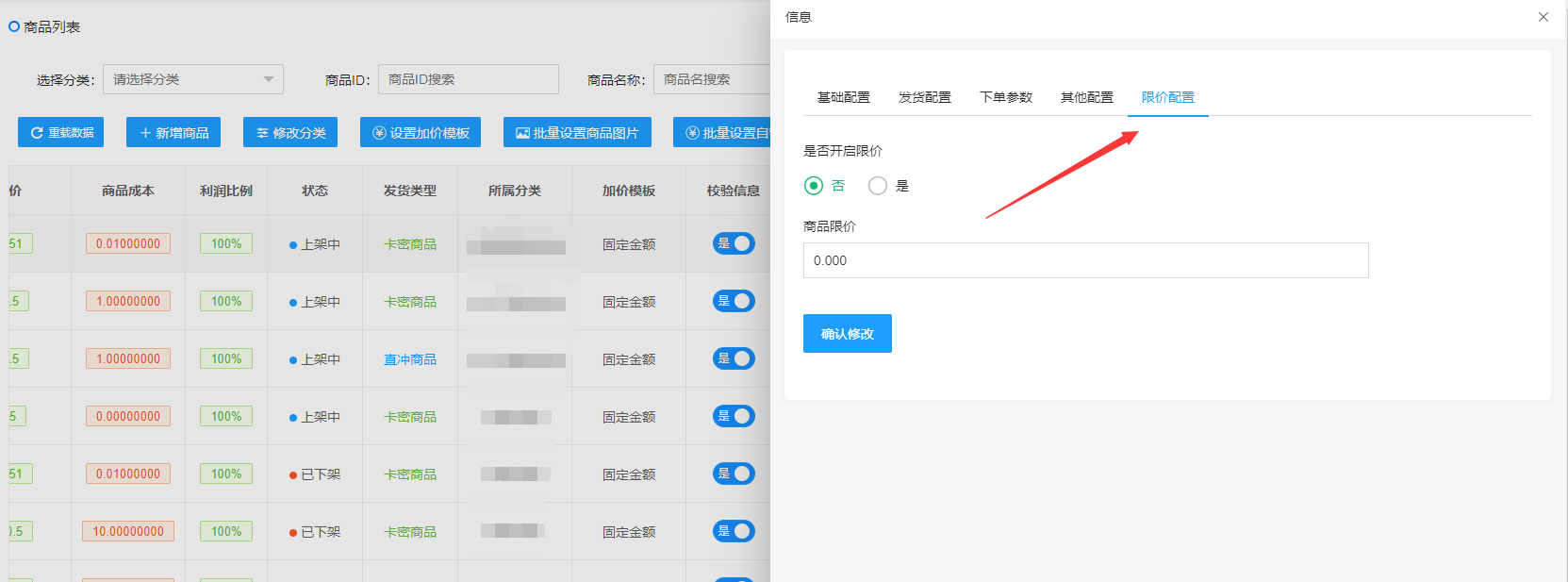Screen dimensions: 1568x582
Task: Click the 批量设置商品图片 button
Action: pos(577,133)
